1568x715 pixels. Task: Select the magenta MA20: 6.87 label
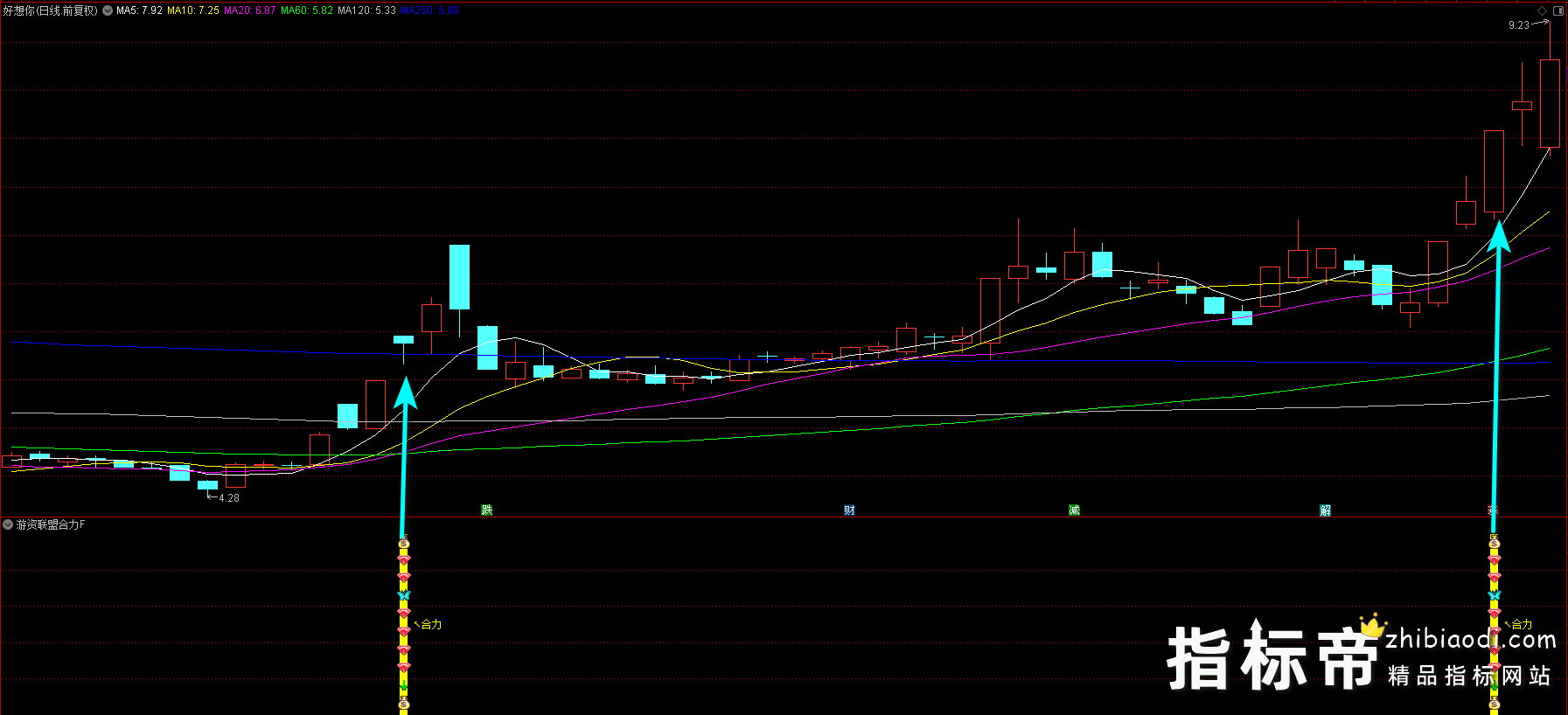pos(250,10)
